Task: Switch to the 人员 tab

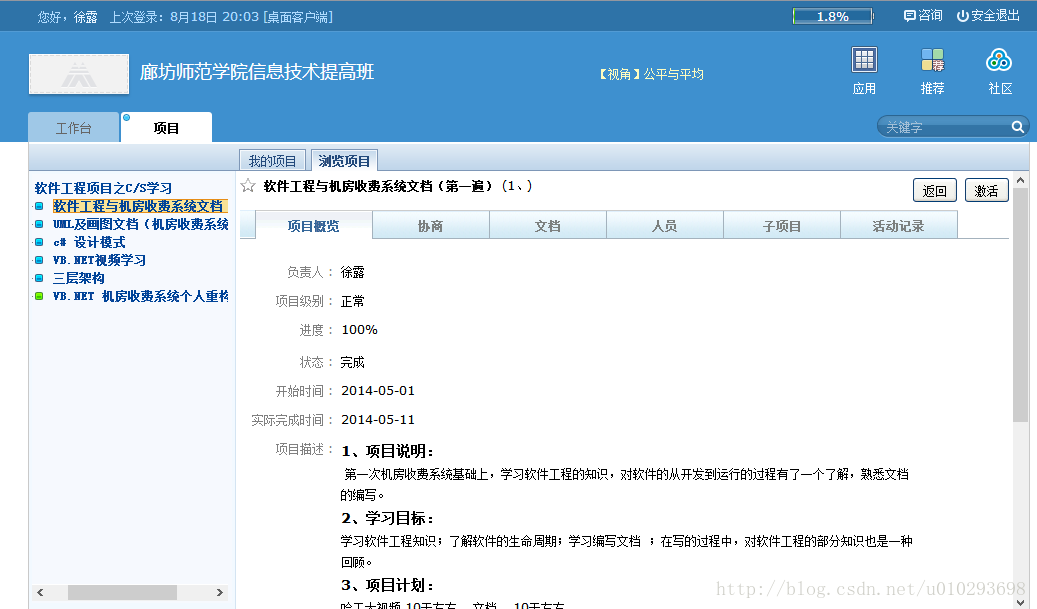Action: [665, 225]
